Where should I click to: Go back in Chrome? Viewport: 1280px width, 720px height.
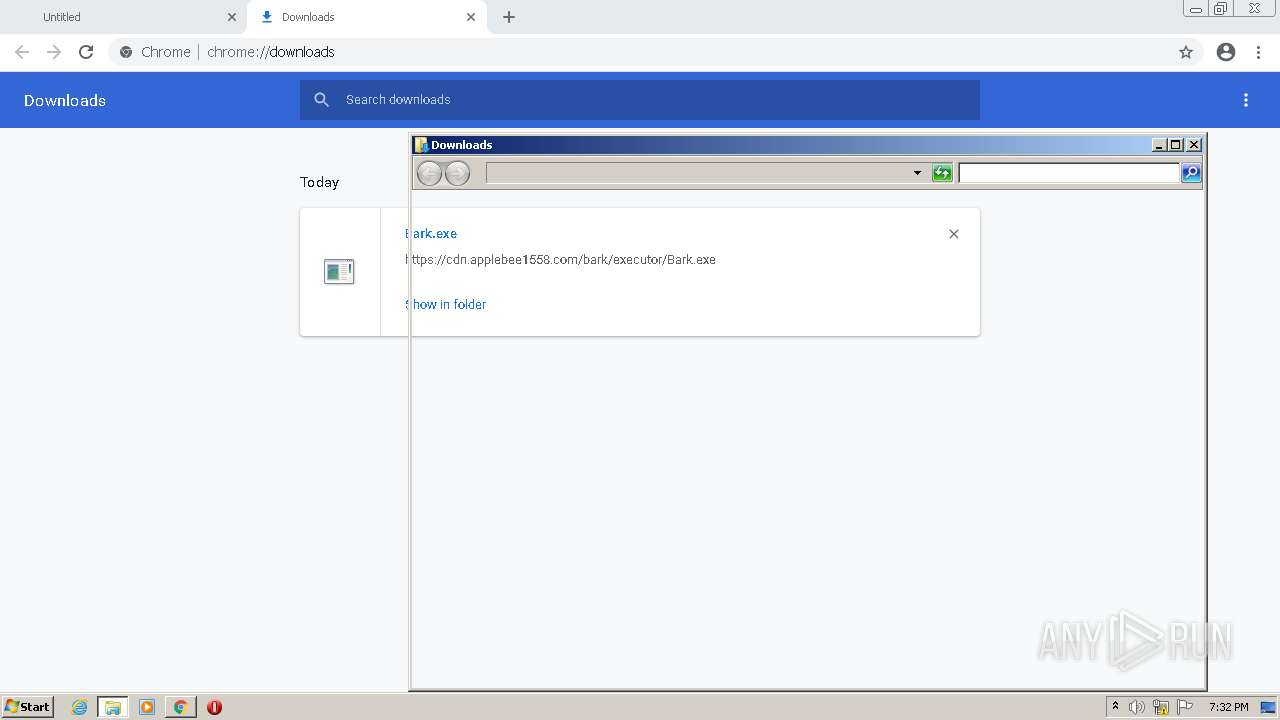point(22,52)
